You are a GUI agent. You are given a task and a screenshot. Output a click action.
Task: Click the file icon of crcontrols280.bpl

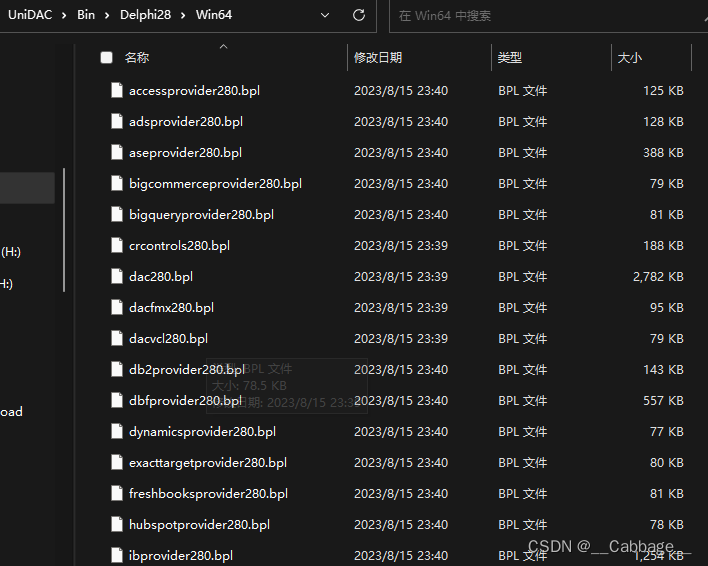(117, 246)
